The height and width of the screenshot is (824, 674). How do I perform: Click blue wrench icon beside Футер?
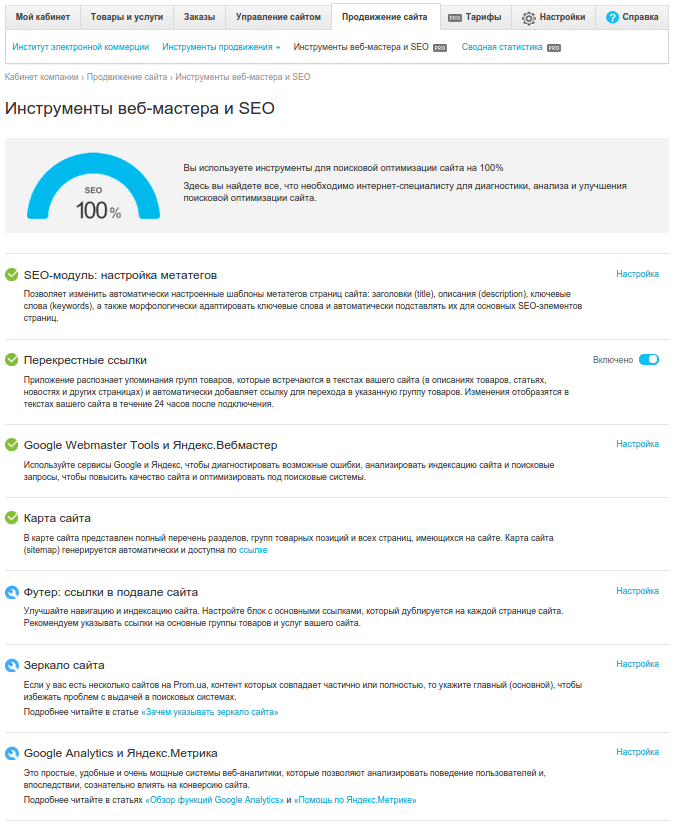click(x=12, y=592)
